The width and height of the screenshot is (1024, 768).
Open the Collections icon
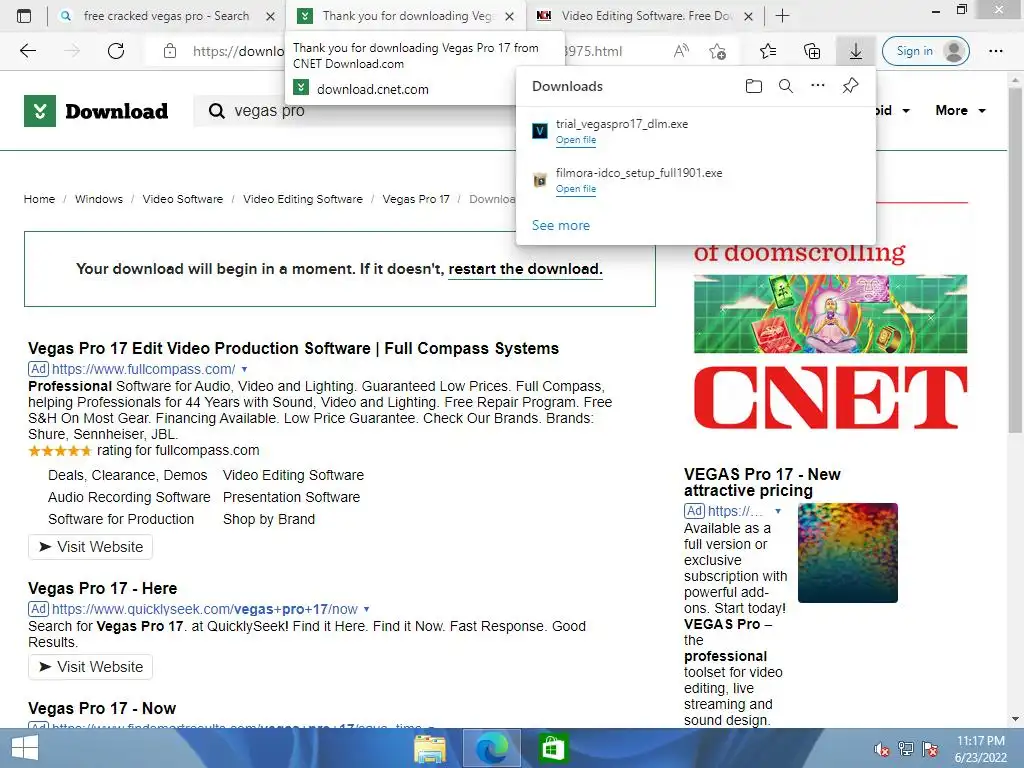812,51
